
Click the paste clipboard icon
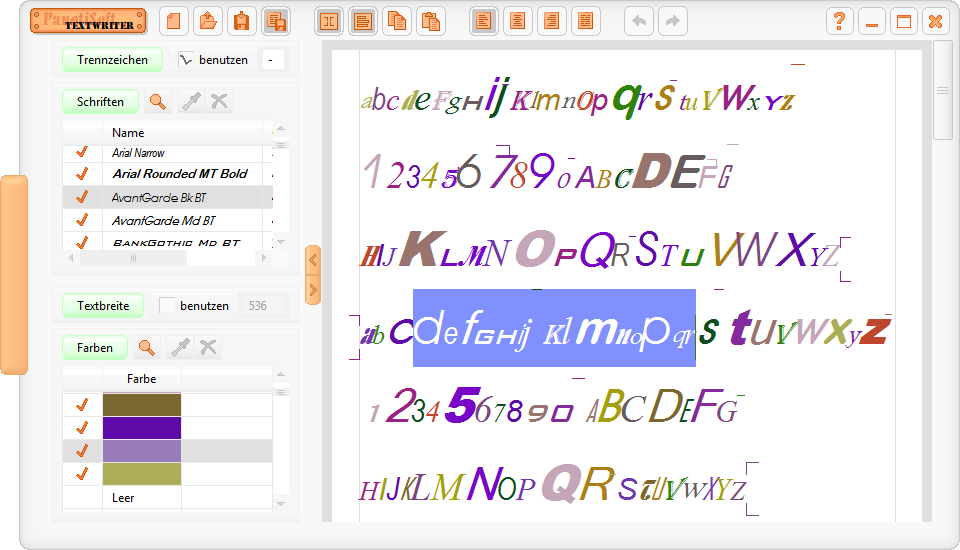tap(431, 21)
